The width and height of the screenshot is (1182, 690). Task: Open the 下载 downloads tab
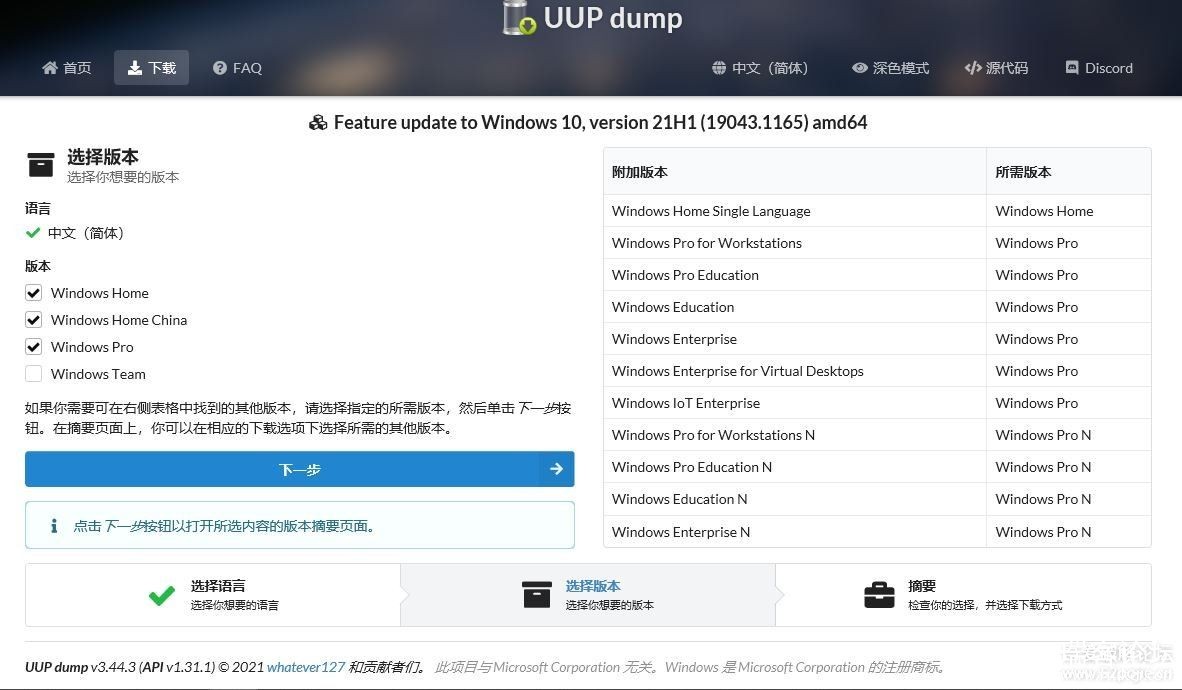click(x=152, y=68)
